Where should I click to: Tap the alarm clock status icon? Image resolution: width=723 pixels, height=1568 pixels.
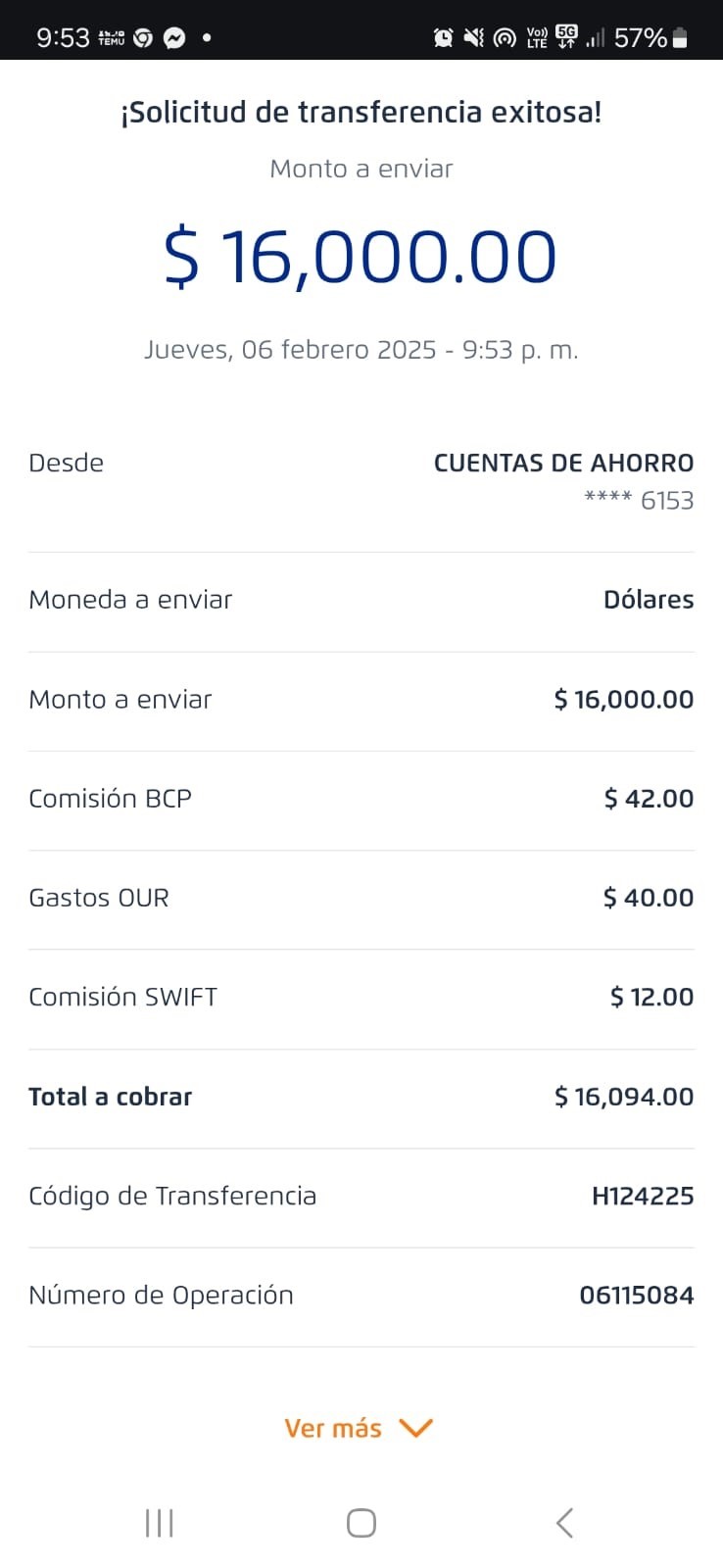(x=444, y=38)
